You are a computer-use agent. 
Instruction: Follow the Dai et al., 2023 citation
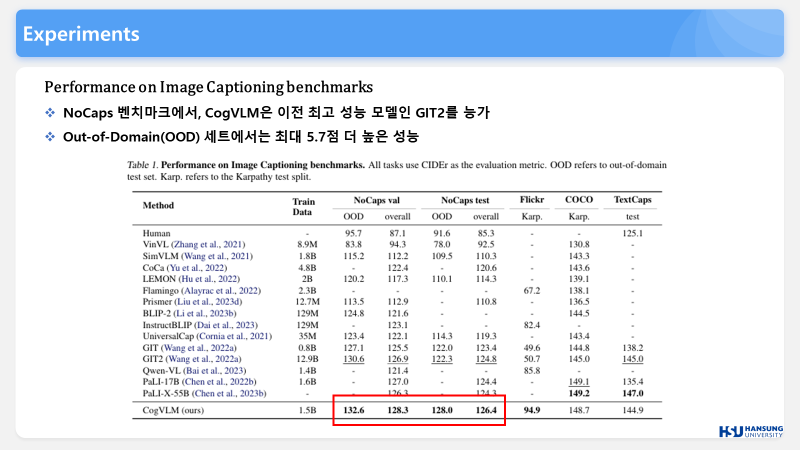(226, 325)
